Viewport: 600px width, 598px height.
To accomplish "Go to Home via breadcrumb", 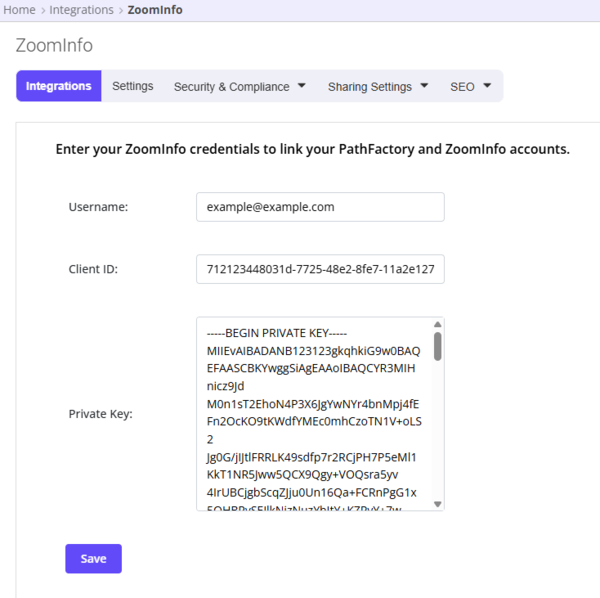I will tap(20, 10).
